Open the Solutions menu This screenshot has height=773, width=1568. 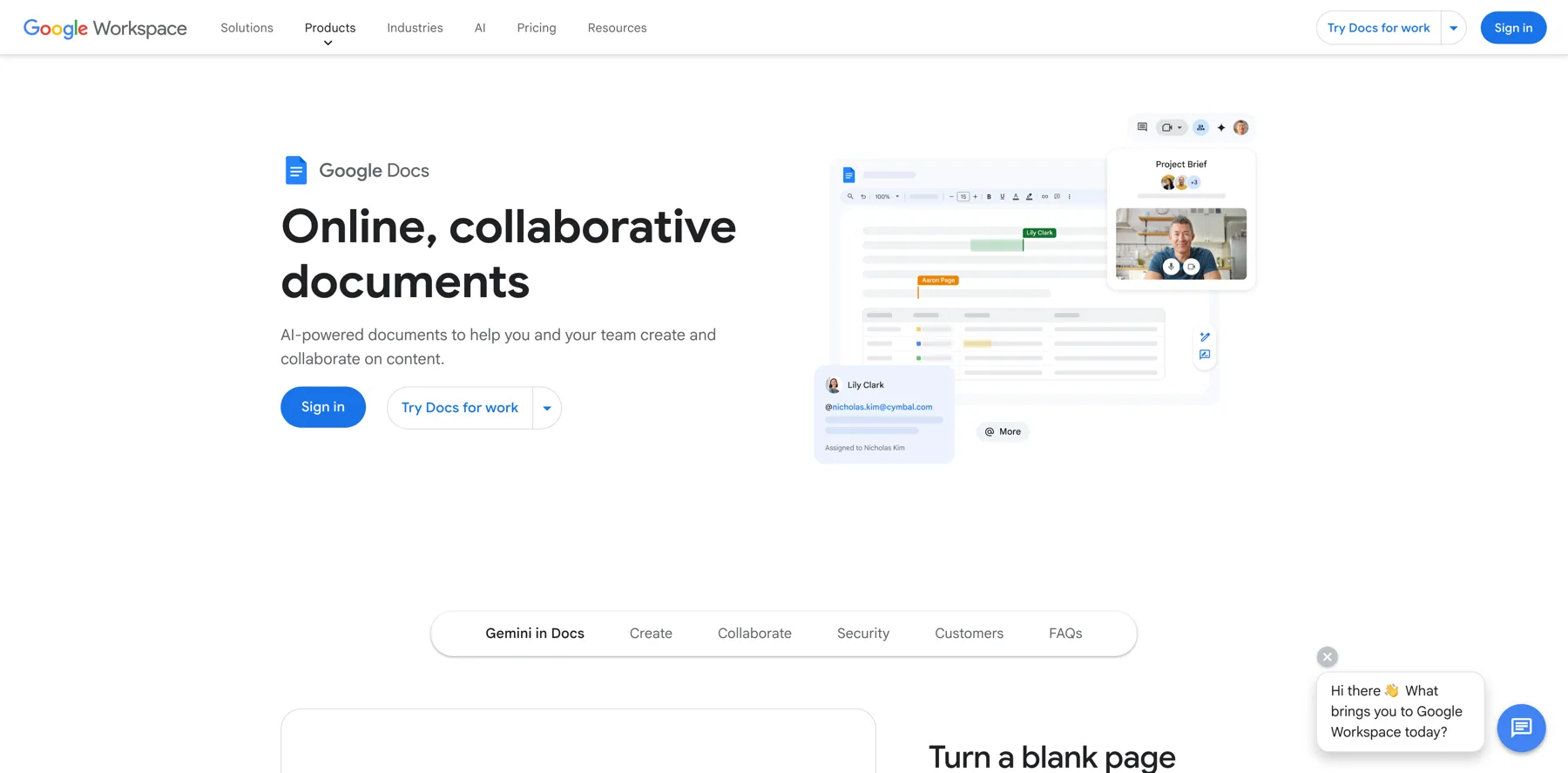click(247, 28)
